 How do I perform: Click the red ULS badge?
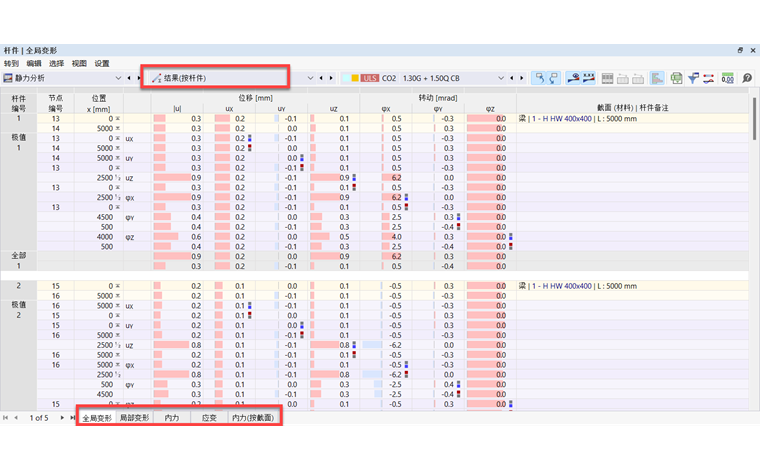click(370, 78)
